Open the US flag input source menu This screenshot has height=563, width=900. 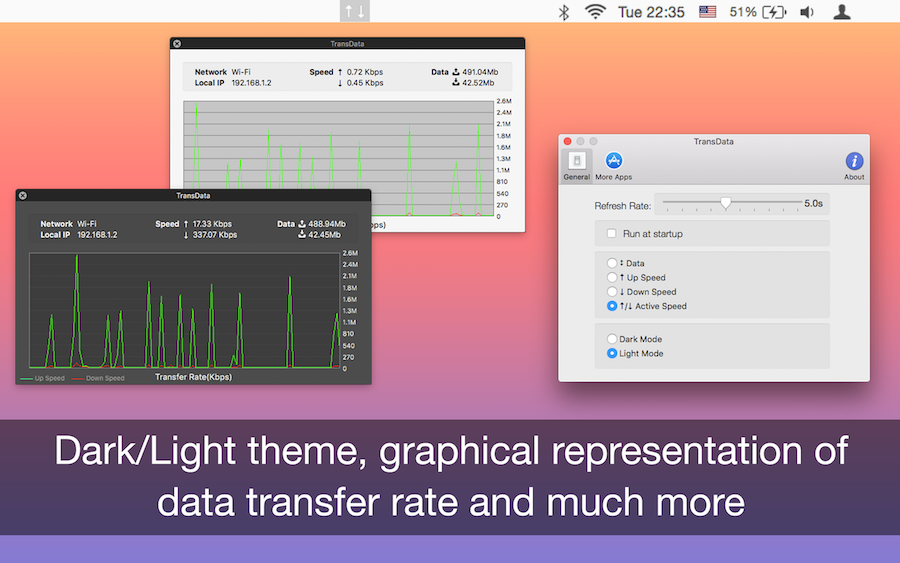click(707, 11)
